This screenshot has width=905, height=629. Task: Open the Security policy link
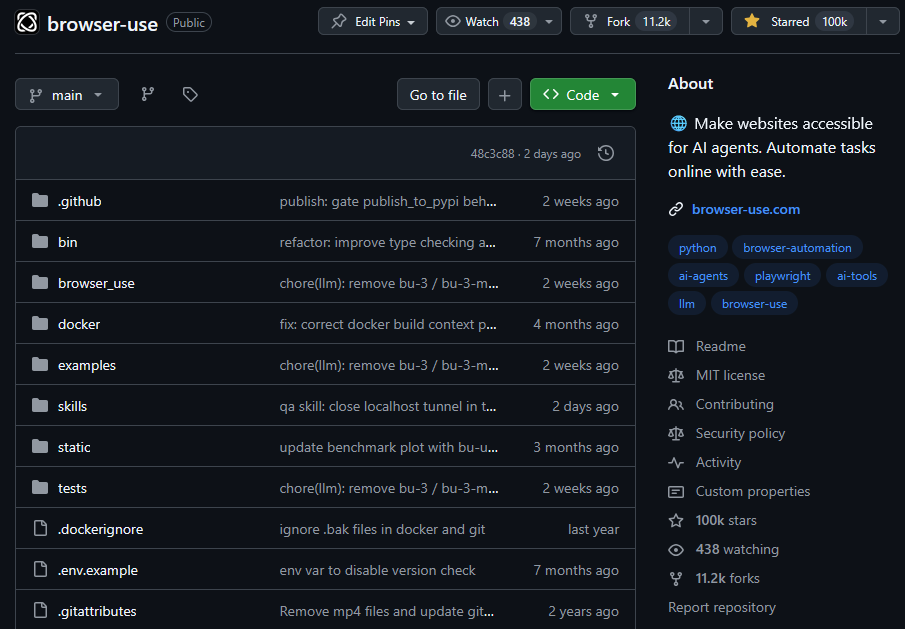tap(740, 433)
